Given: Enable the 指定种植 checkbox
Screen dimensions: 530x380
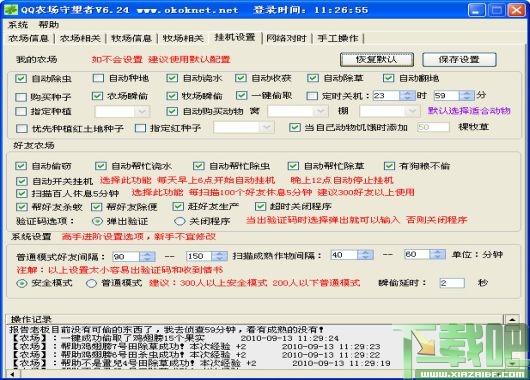Looking at the screenshot, I should tap(21, 111).
